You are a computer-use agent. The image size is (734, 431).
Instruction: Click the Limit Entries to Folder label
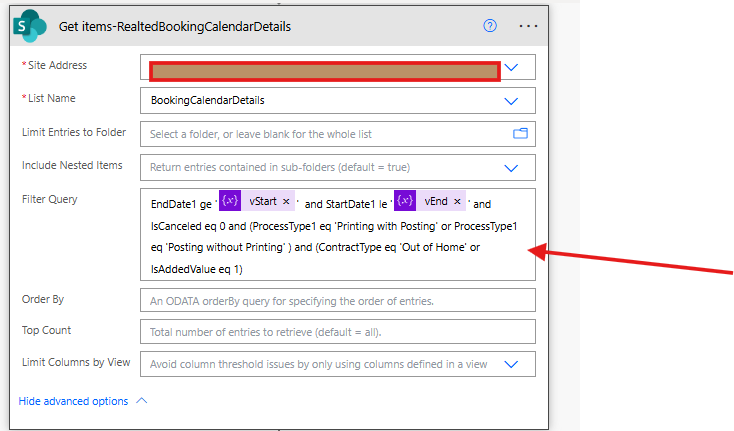[x=74, y=132]
